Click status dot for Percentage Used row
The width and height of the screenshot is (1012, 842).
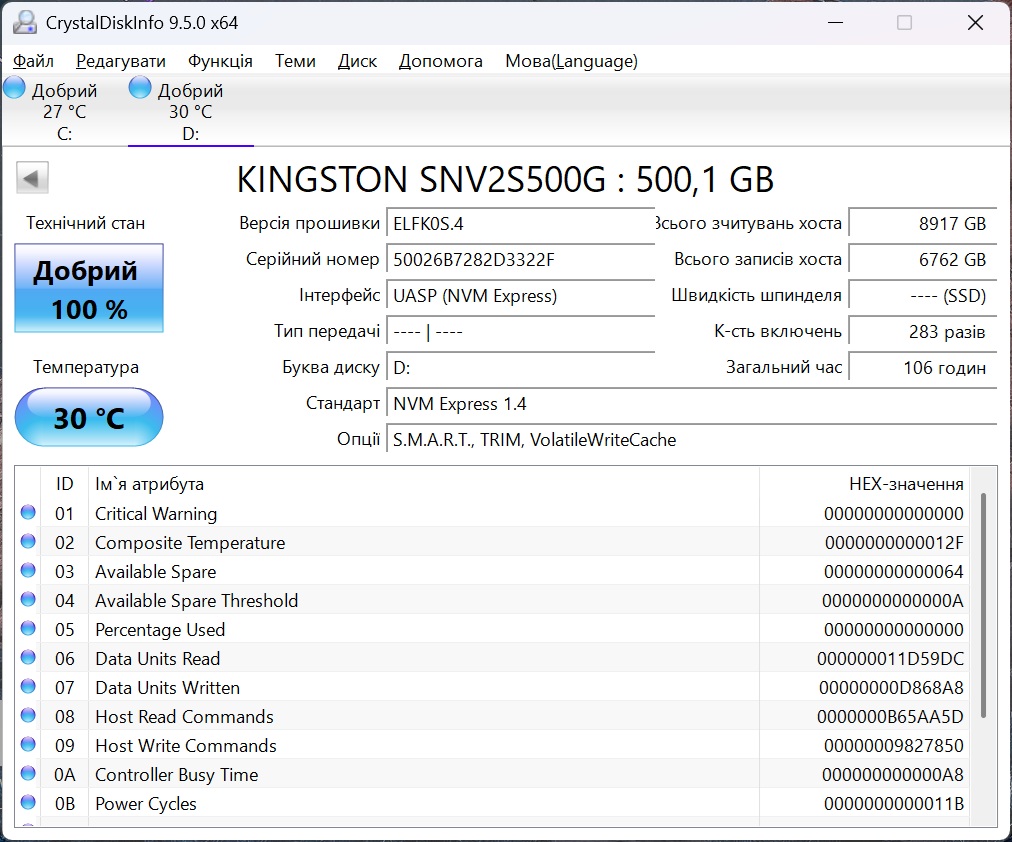point(28,628)
